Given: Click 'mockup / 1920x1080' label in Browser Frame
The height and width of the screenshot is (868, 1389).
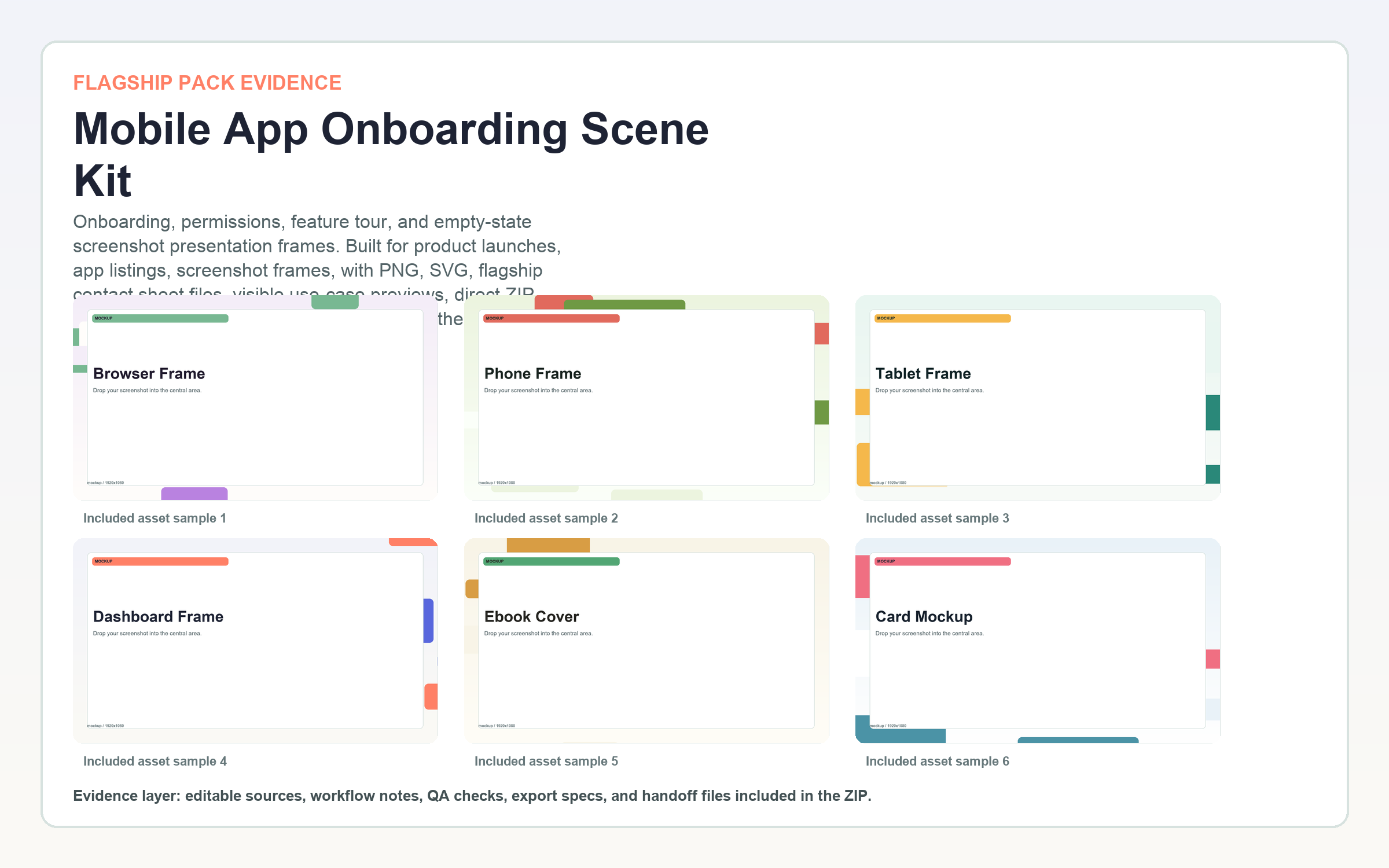Looking at the screenshot, I should pyautogui.click(x=105, y=483).
